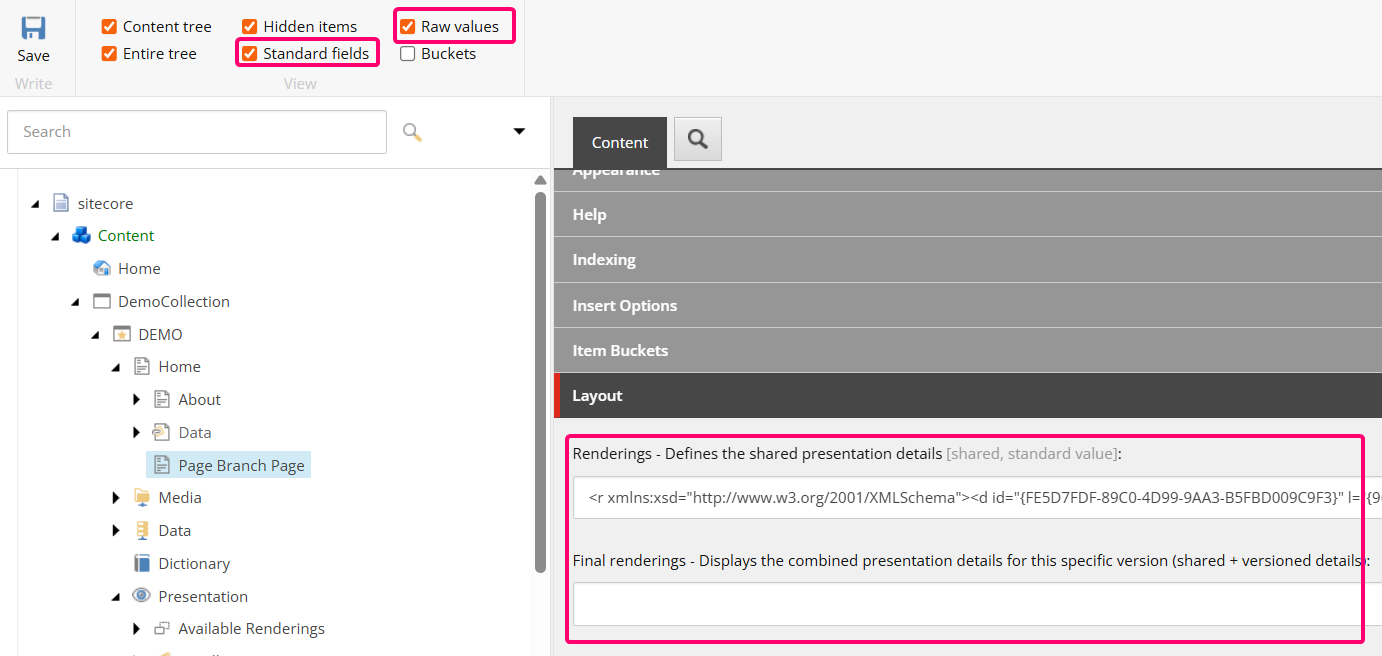This screenshot has width=1382, height=656.
Task: Open Available Renderings tree item
Action: click(251, 629)
